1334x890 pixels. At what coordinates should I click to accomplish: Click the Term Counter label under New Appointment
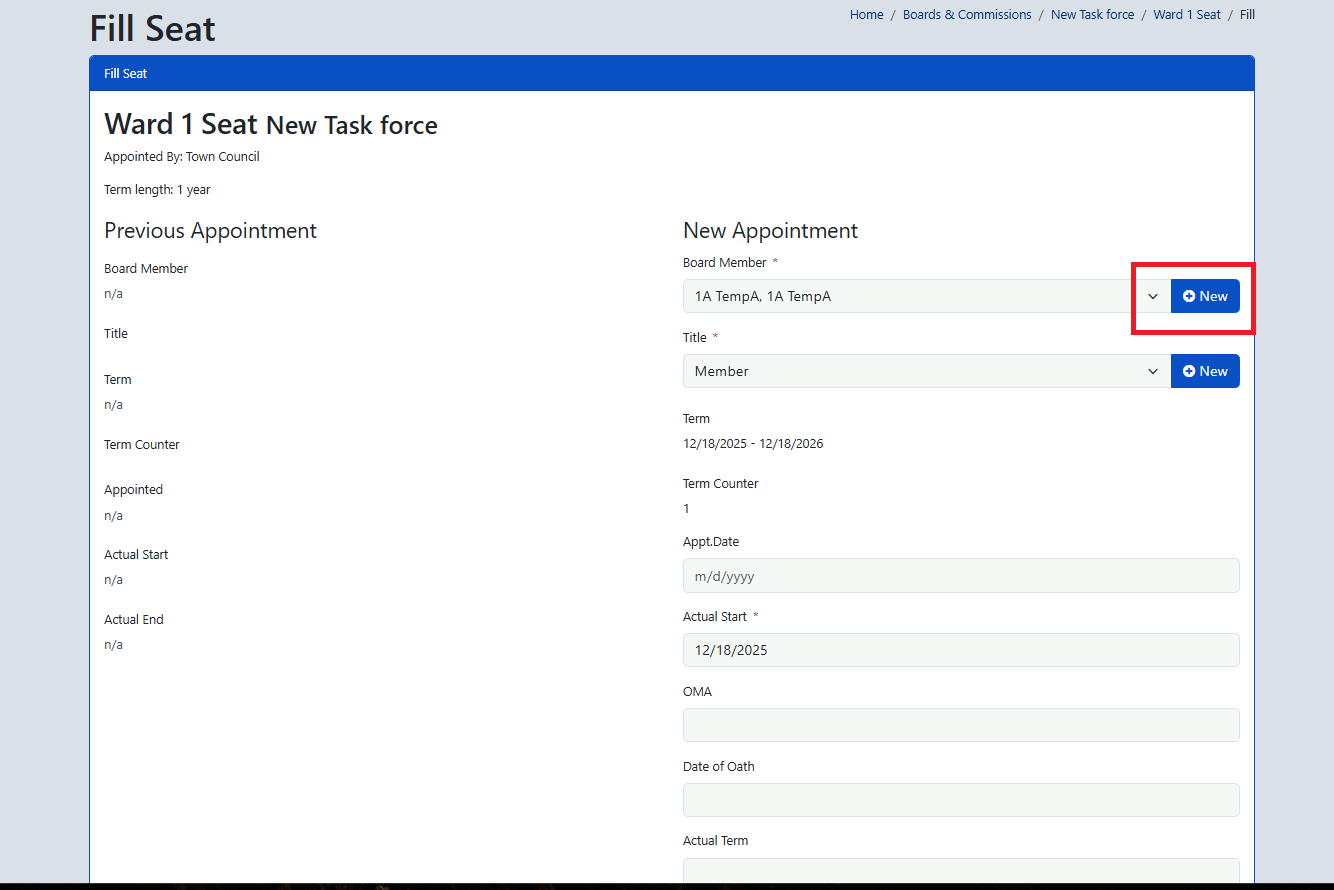(721, 484)
